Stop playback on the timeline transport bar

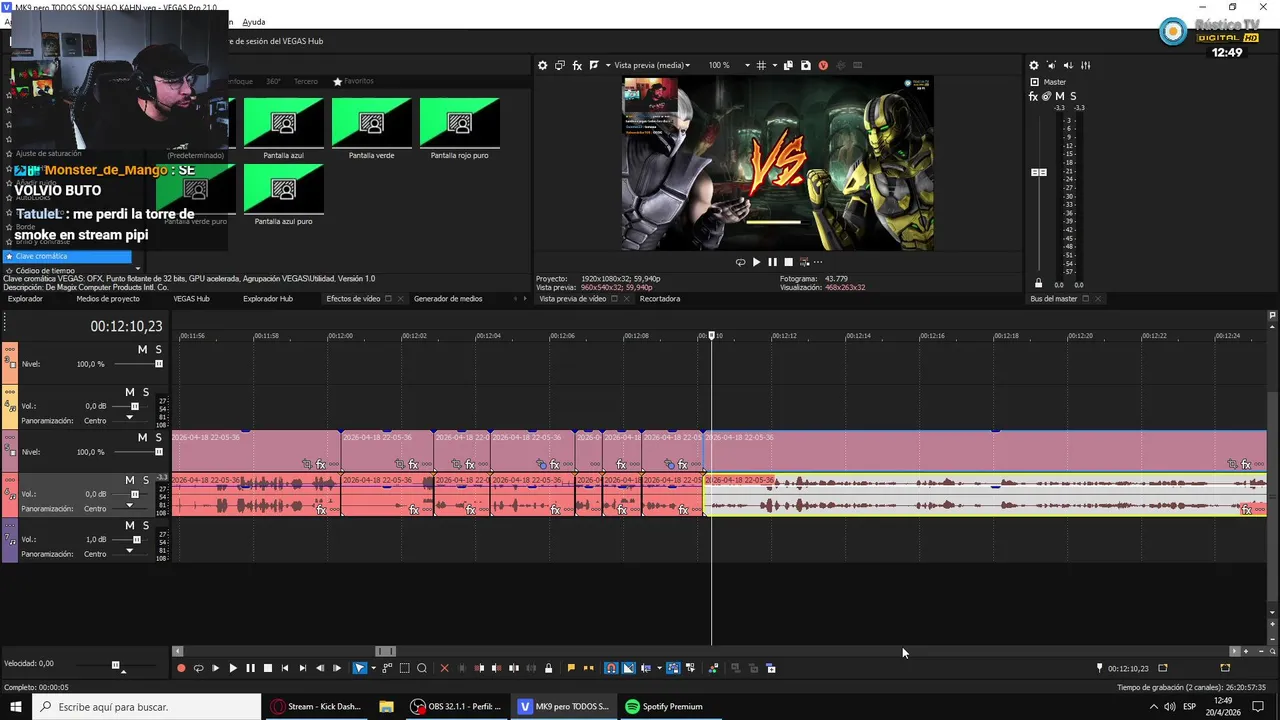coord(268,668)
